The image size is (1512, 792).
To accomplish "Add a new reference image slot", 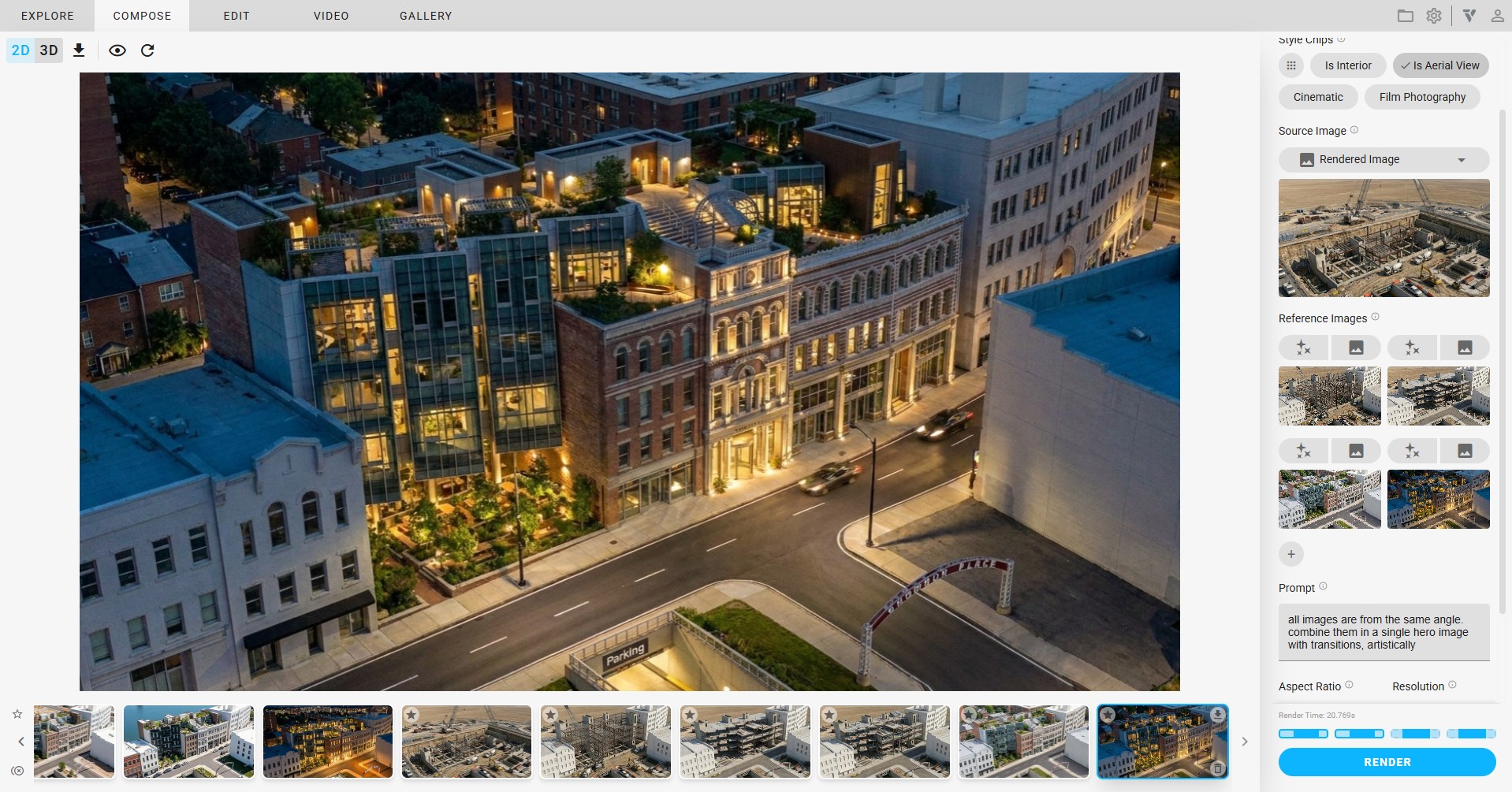I will point(1290,554).
